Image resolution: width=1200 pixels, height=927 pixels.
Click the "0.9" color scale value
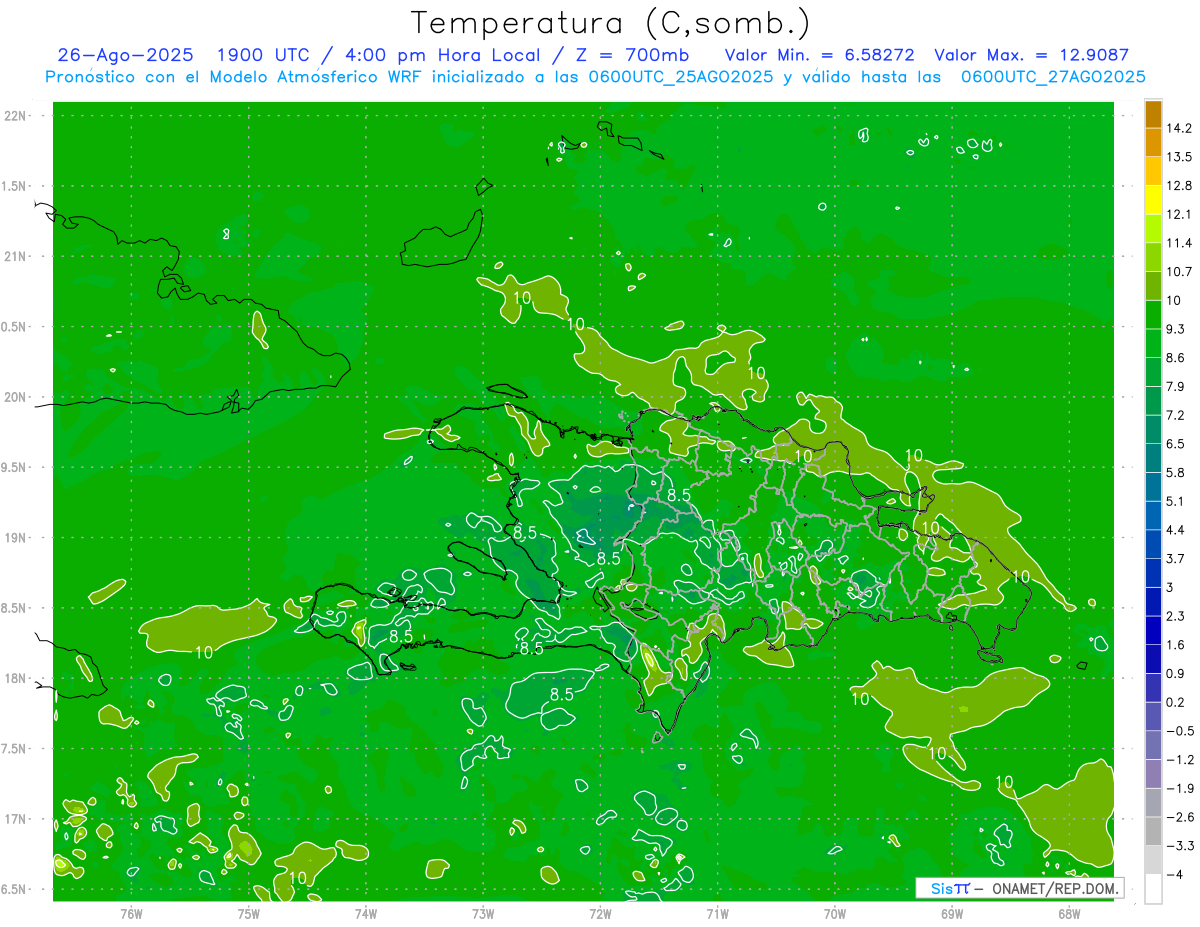(1176, 673)
